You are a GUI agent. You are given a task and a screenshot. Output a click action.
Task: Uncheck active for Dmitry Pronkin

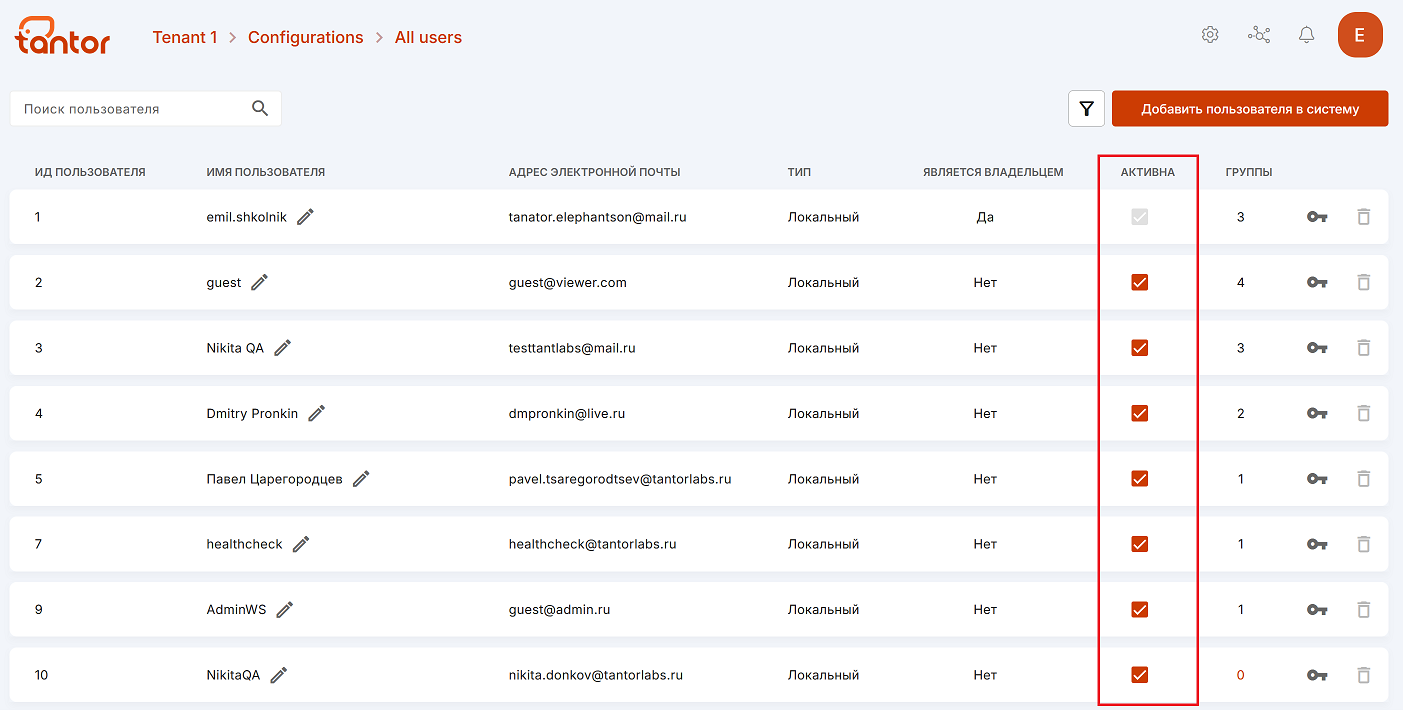[x=1139, y=413]
